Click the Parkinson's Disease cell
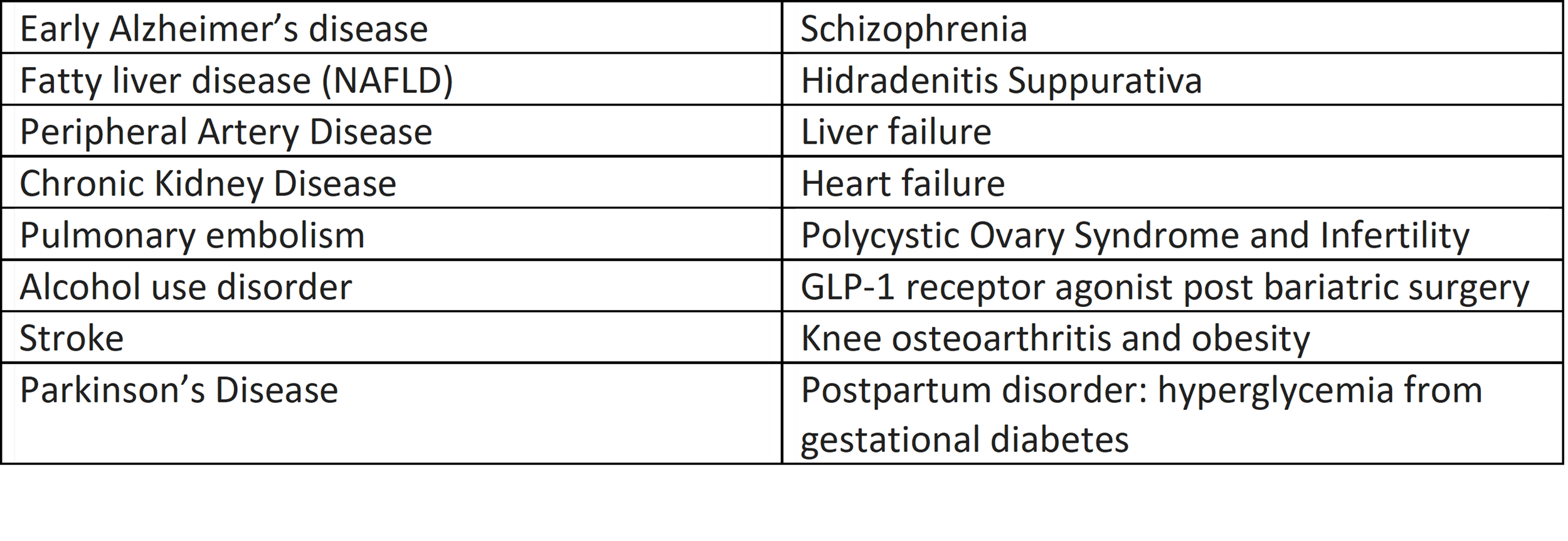The width and height of the screenshot is (1568, 541). pos(391,413)
